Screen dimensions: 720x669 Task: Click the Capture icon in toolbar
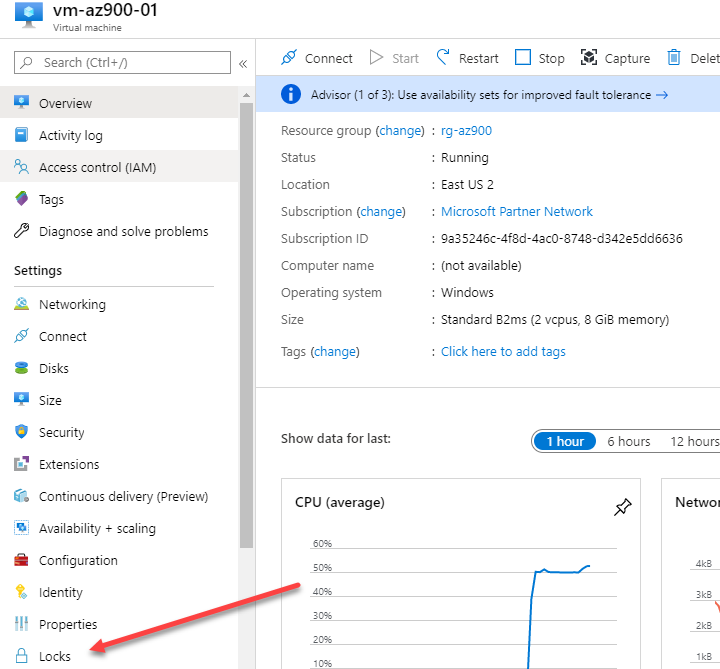[x=589, y=58]
